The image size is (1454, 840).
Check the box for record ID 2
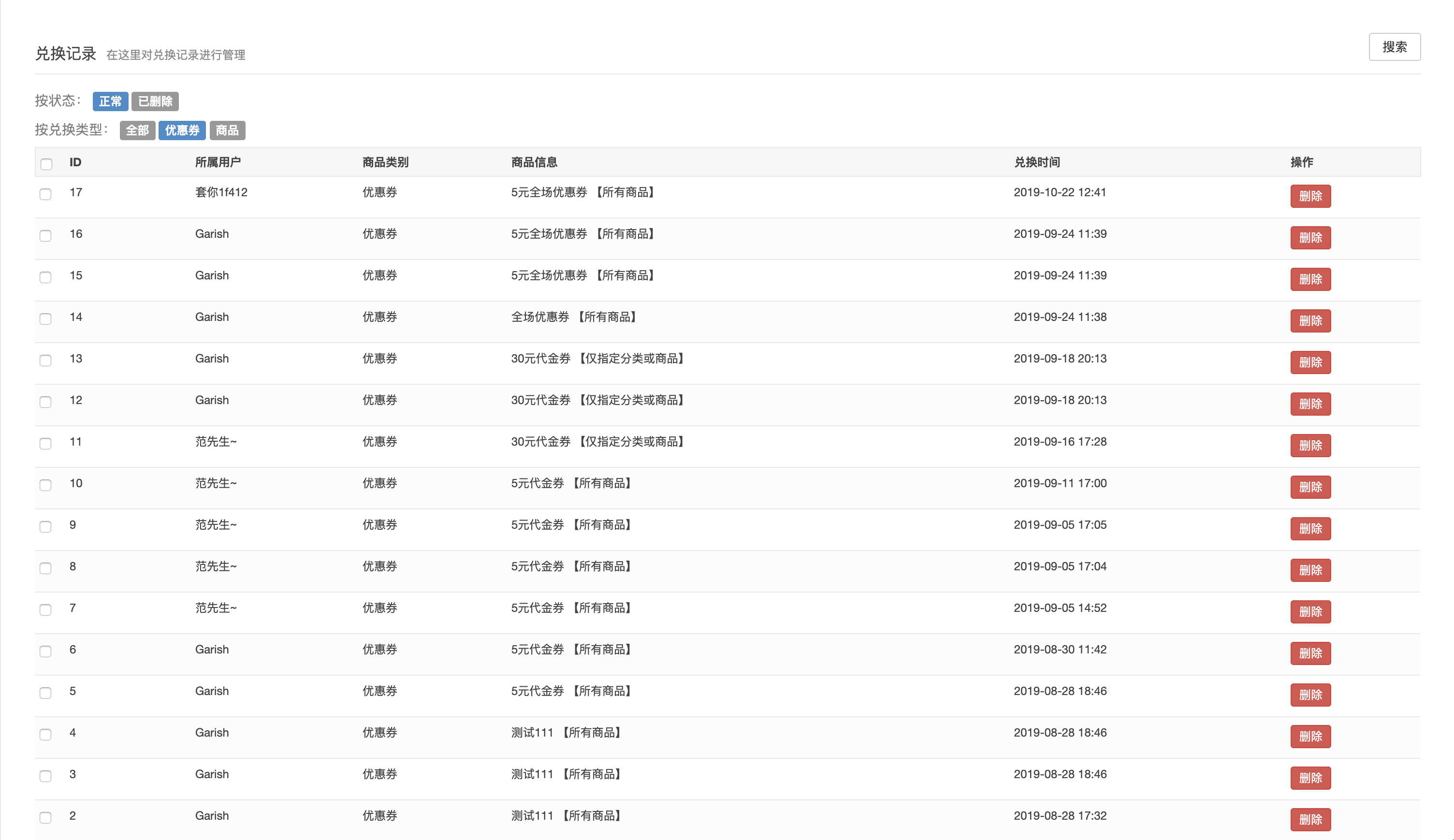click(x=45, y=817)
